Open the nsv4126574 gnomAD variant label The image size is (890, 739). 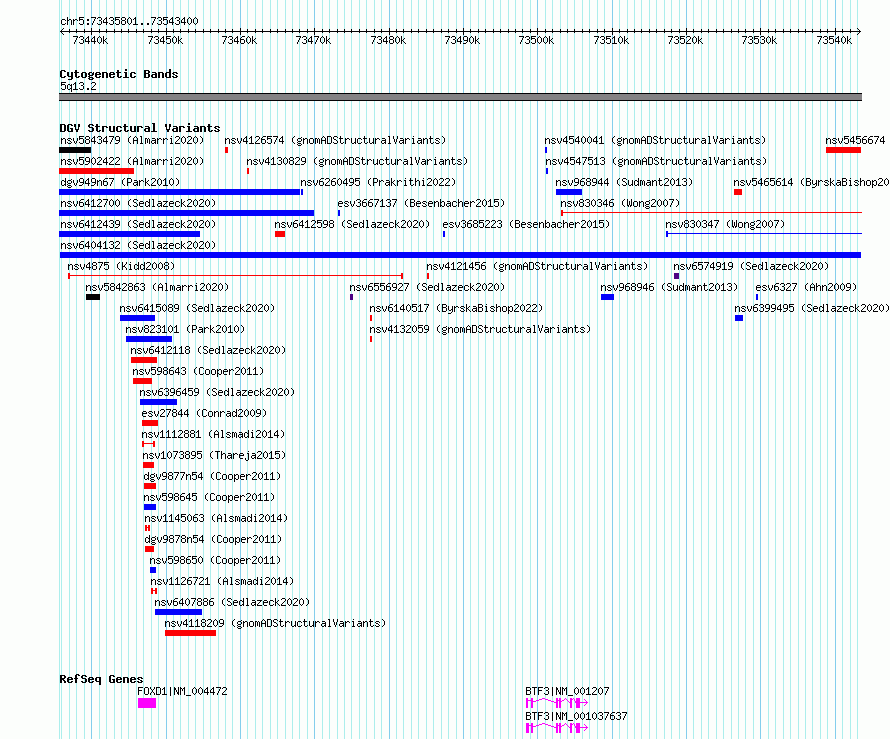click(335, 140)
